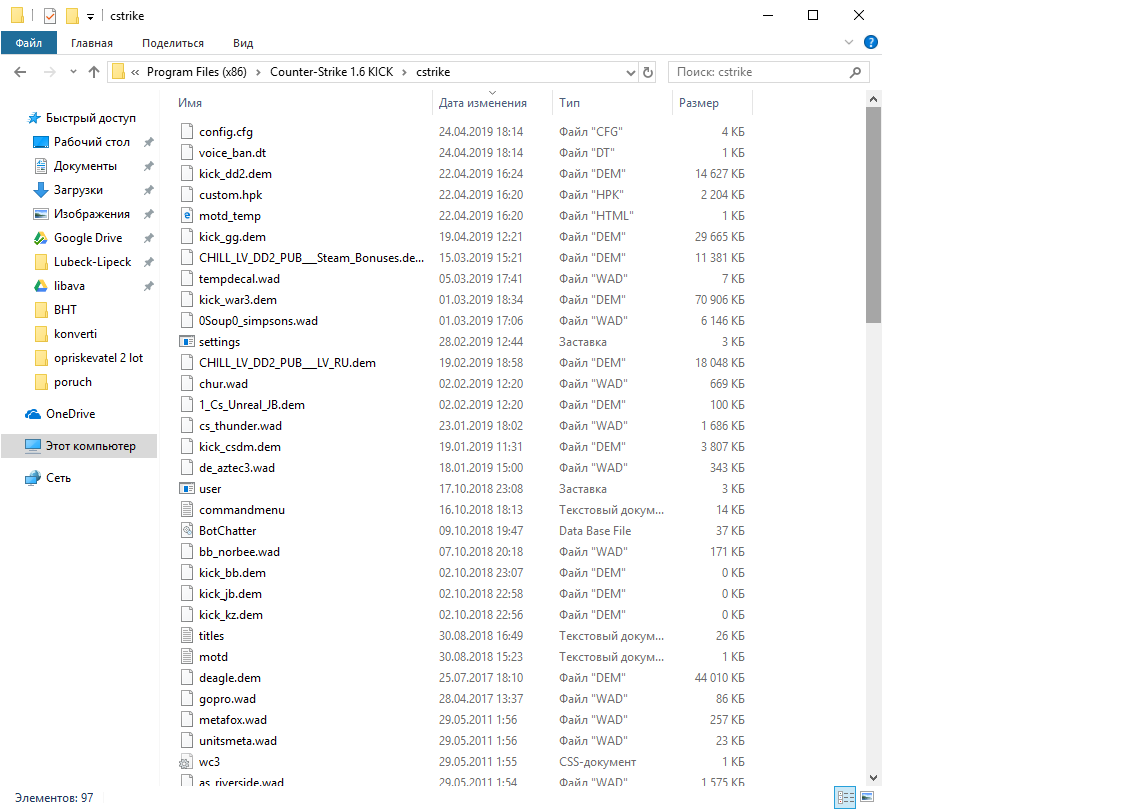The height and width of the screenshot is (810, 1128).
Task: Open the Файл menu tab
Action: click(29, 43)
